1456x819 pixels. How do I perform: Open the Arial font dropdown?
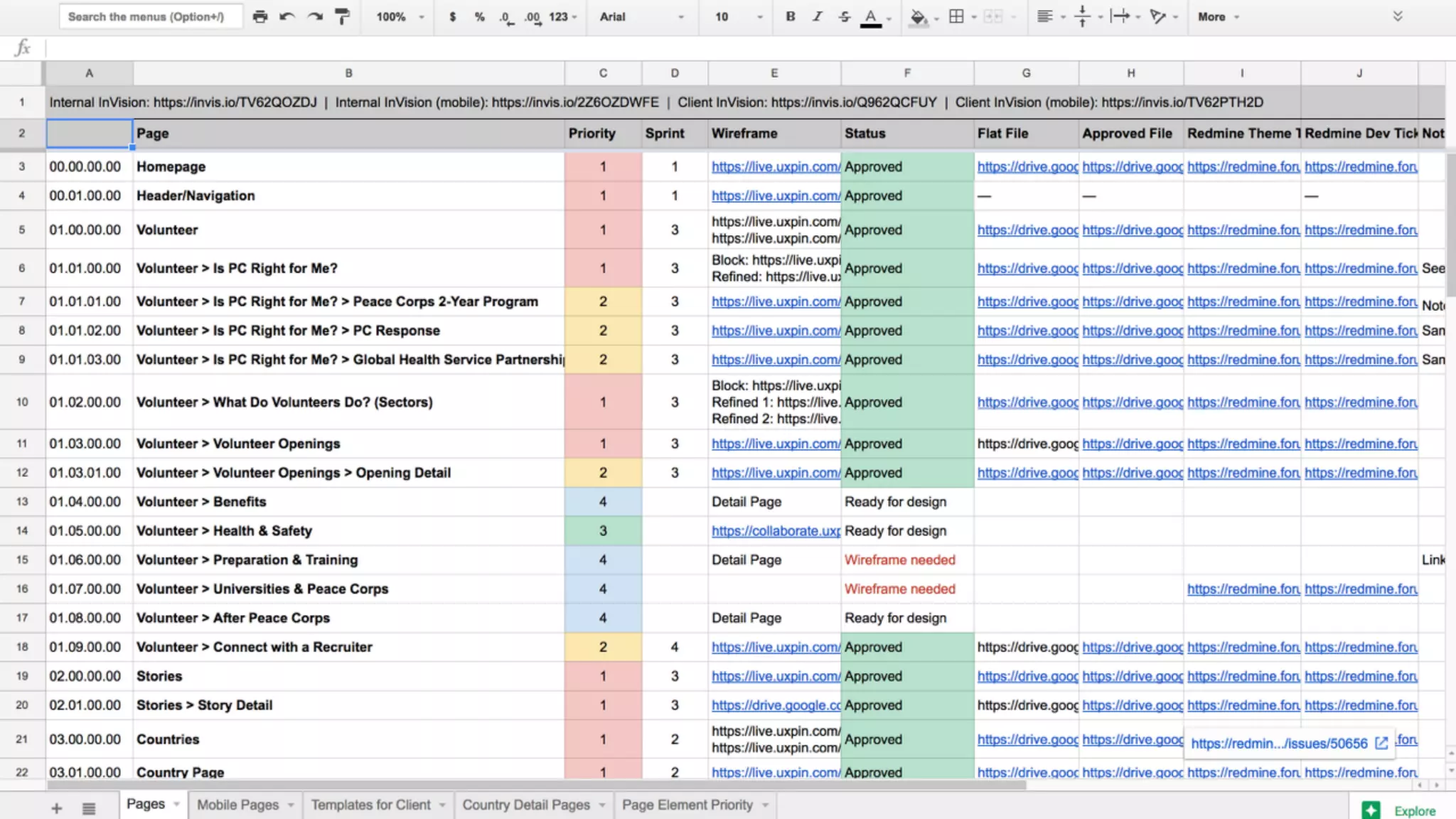click(641, 16)
